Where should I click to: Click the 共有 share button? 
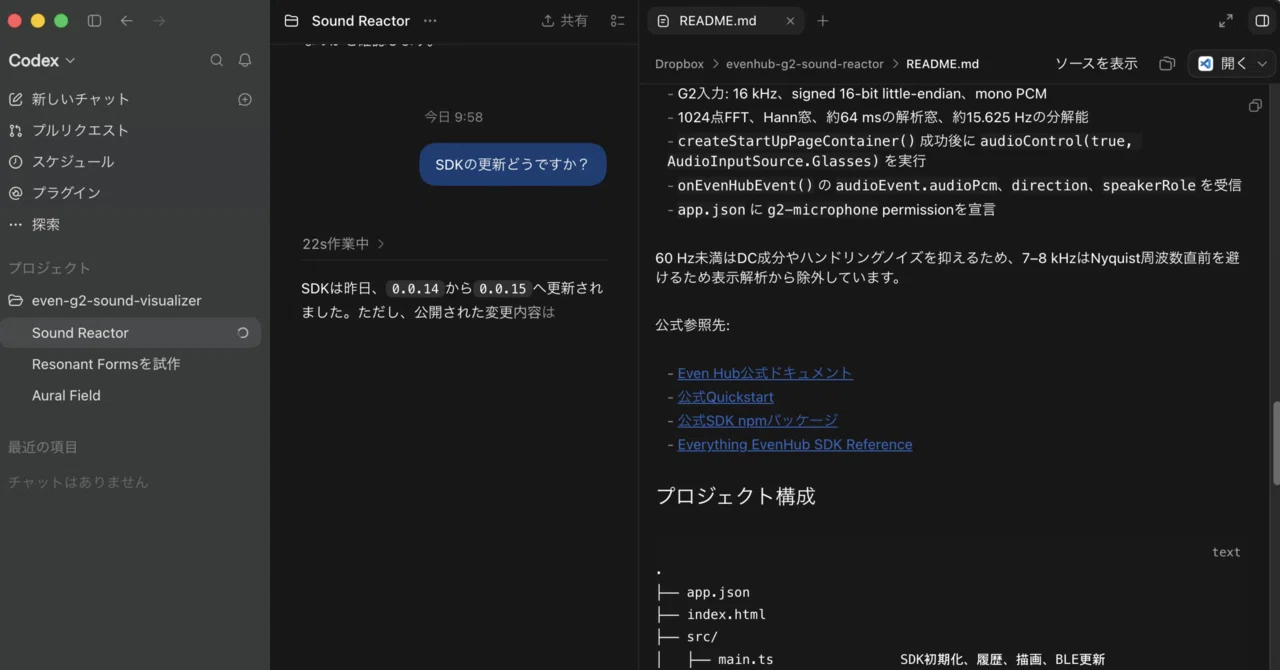[564, 20]
